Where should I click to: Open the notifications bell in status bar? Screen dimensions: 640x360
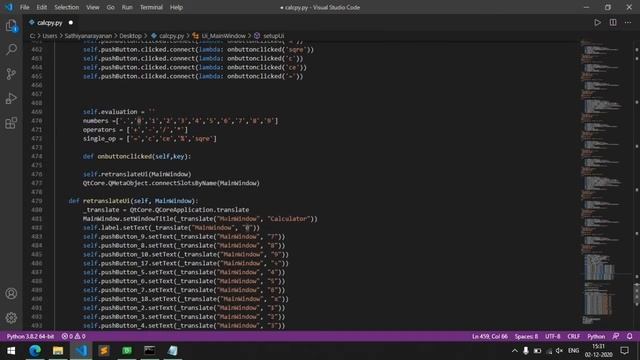point(629,336)
